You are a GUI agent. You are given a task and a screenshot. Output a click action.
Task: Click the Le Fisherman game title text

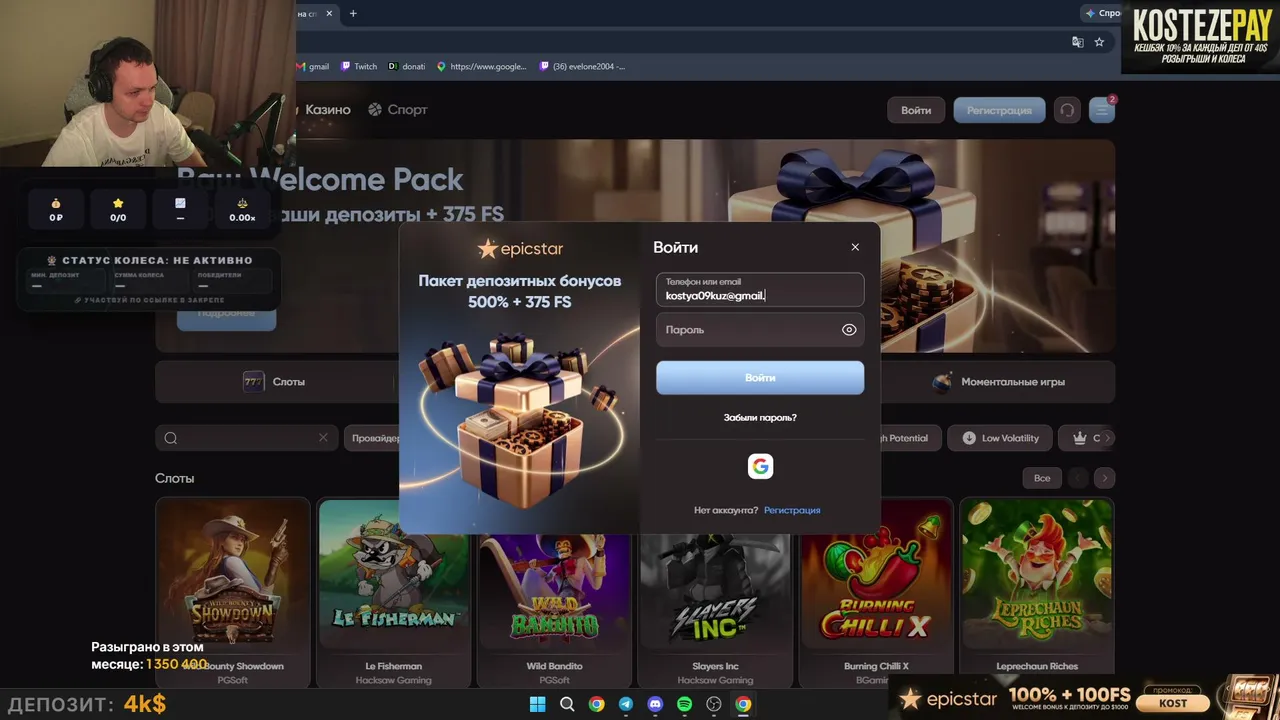point(394,666)
